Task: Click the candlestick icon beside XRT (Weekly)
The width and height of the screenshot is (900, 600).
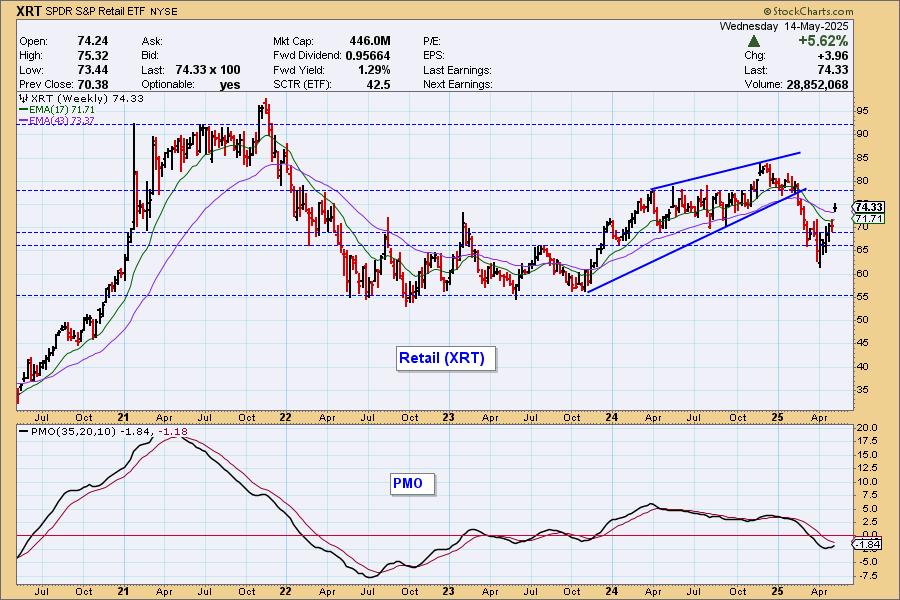Action: pyautogui.click(x=24, y=98)
